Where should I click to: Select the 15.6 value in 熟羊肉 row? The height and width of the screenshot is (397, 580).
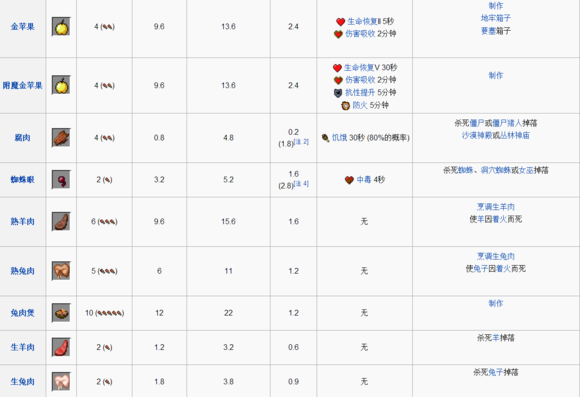pos(228,221)
